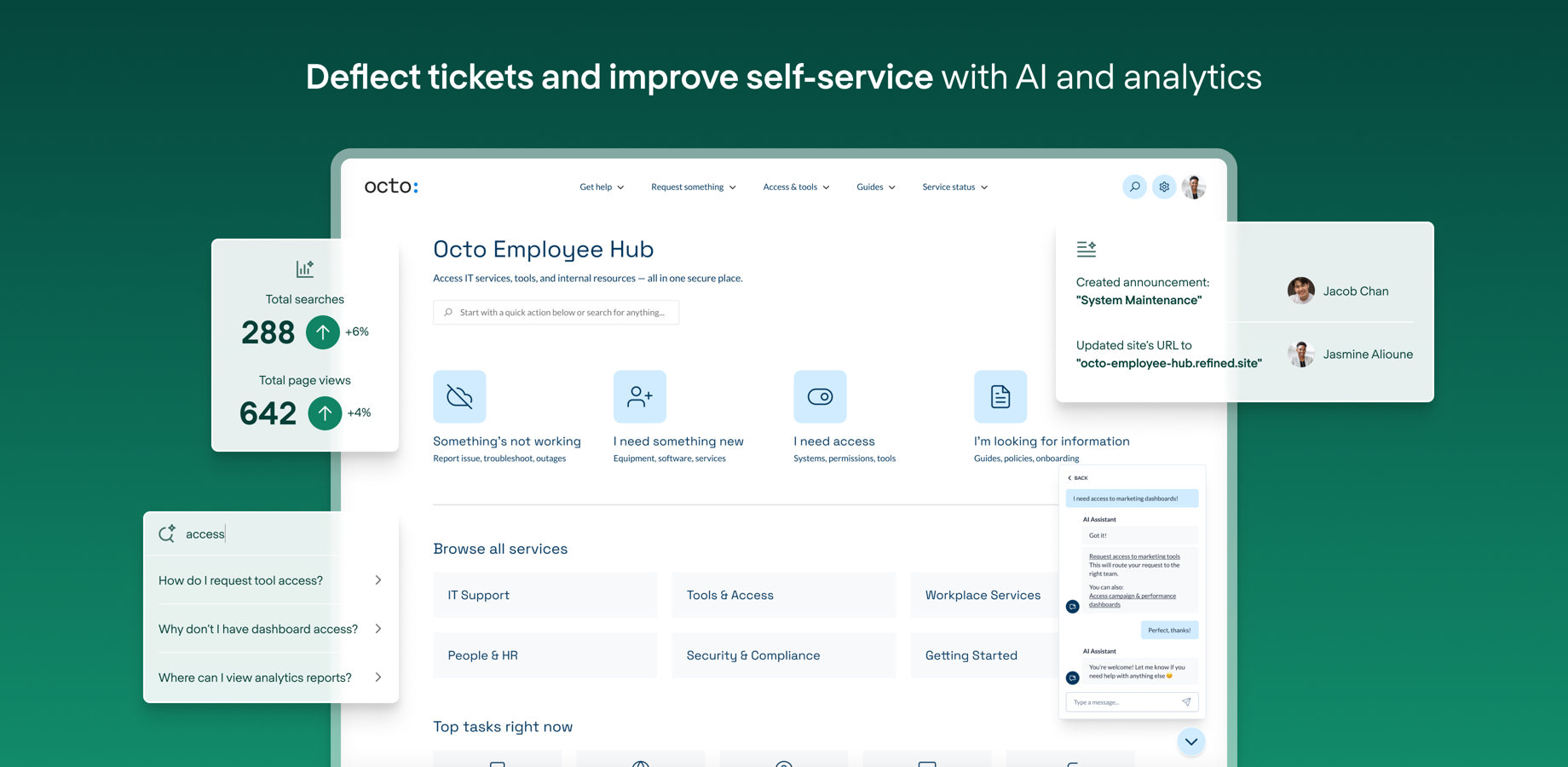Click the AI Assistant chat bubble avatar icon
Viewport: 1568px width, 767px height.
(x=1072, y=606)
